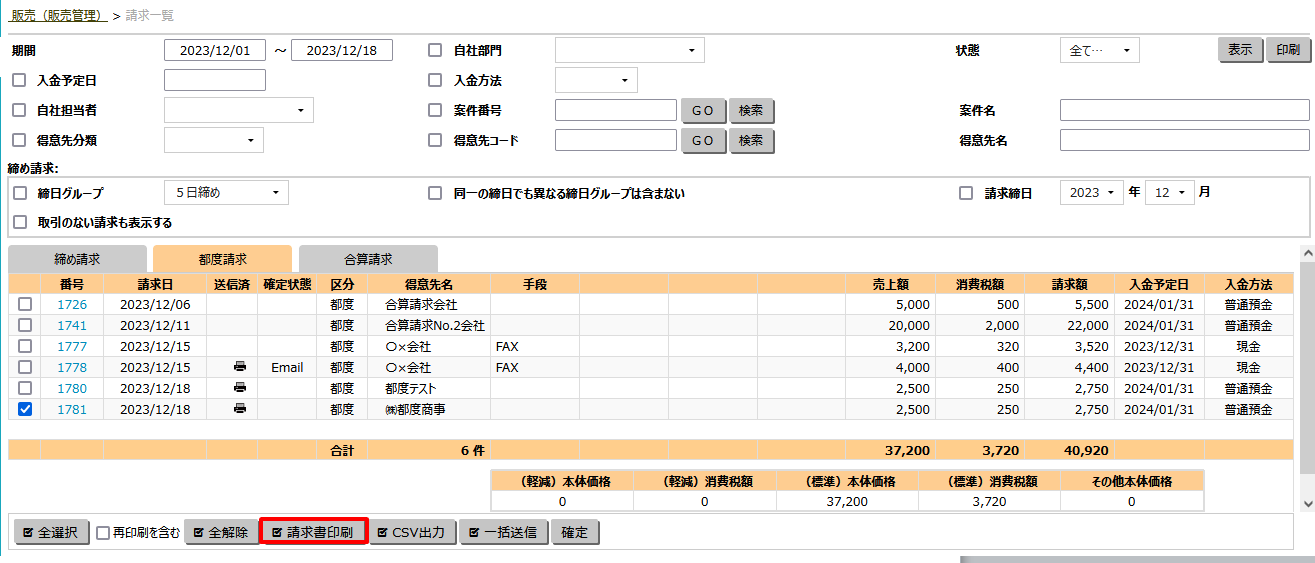Click the printer icon in row 1781
1315x563 pixels.
pyautogui.click(x=239, y=409)
